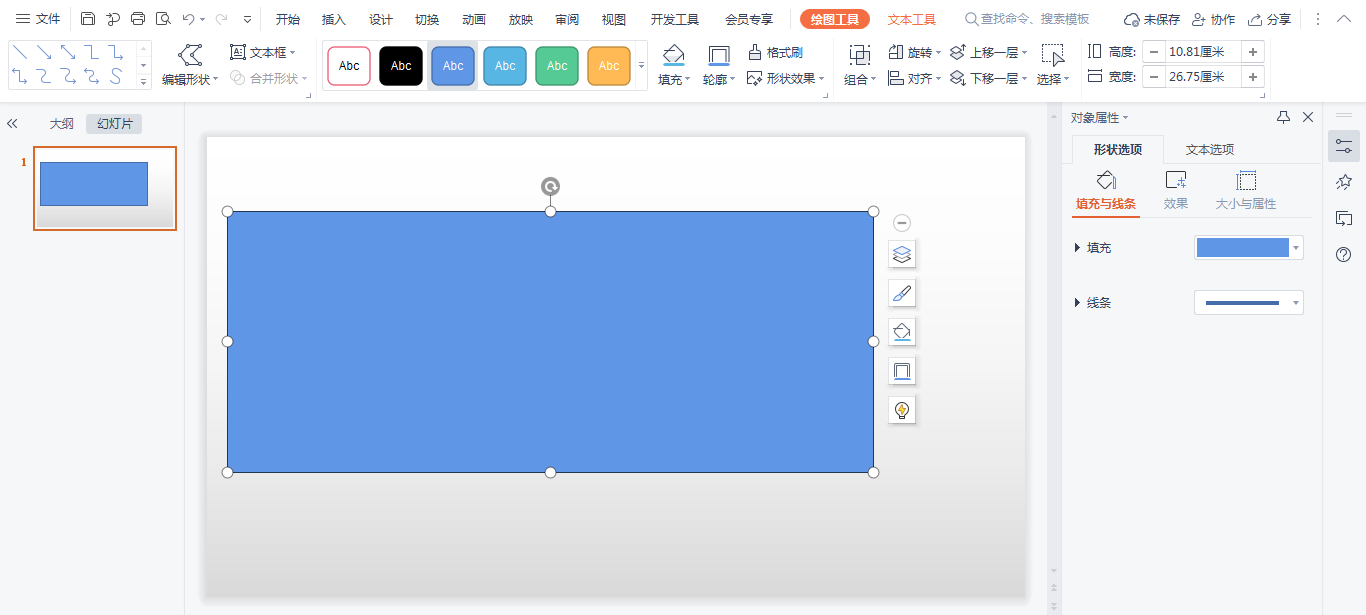Viewport: 1366px width, 615px height.
Task: Click floating outline icon beside shape
Action: tap(902, 371)
